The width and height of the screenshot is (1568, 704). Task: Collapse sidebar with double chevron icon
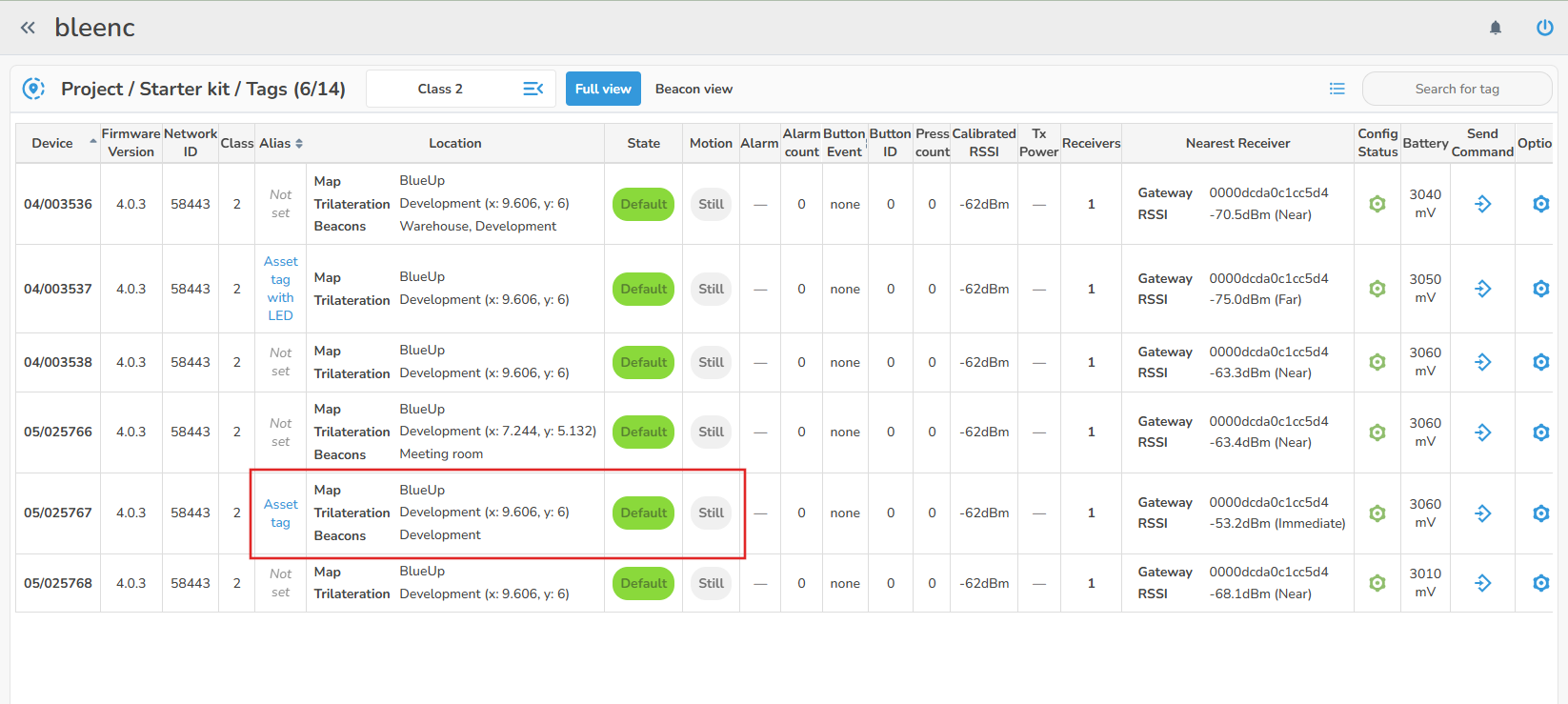point(28,28)
